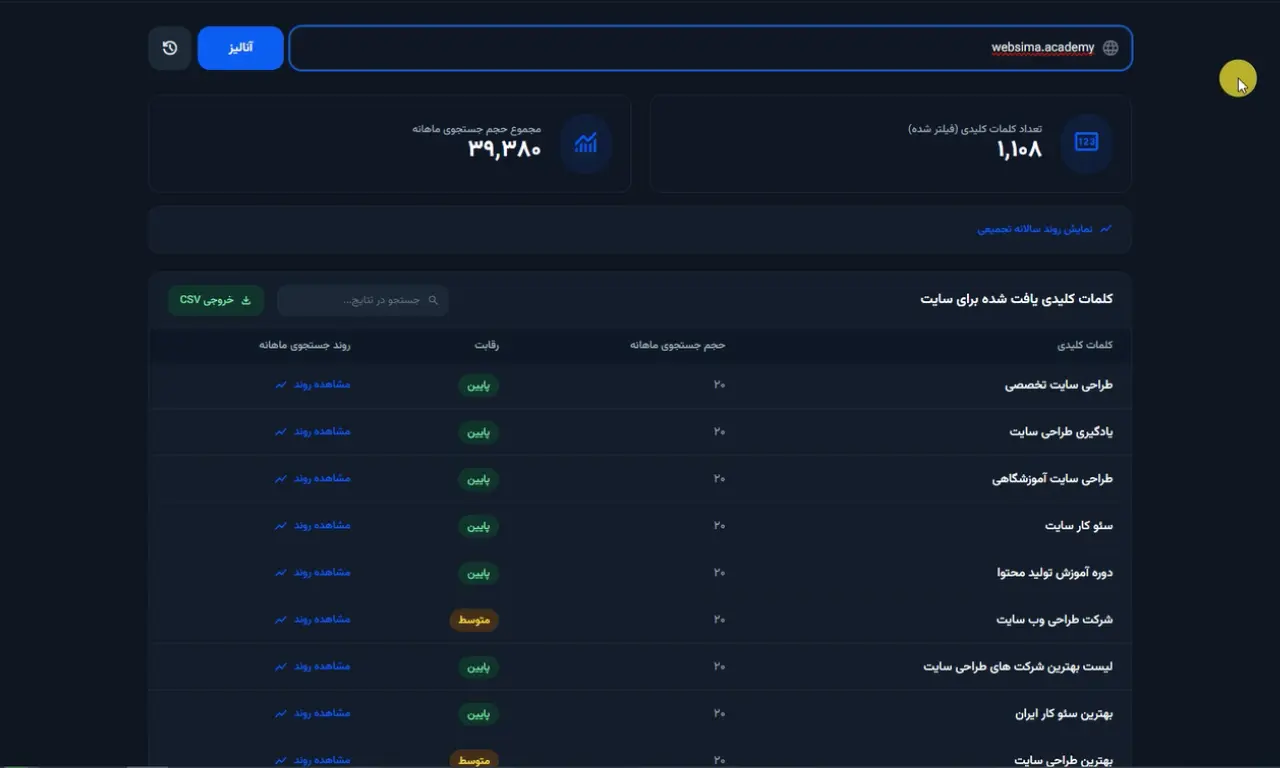1280x768 pixels.
Task: Focus the websima.academy domain input field
Action: [700, 48]
